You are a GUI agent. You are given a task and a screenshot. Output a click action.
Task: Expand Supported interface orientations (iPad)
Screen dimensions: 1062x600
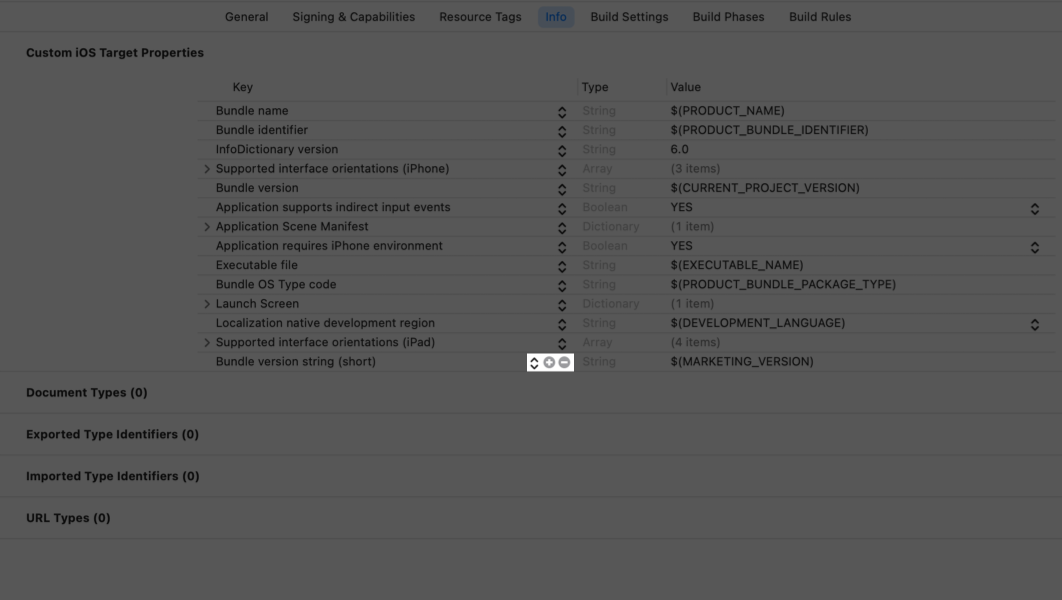(208, 342)
